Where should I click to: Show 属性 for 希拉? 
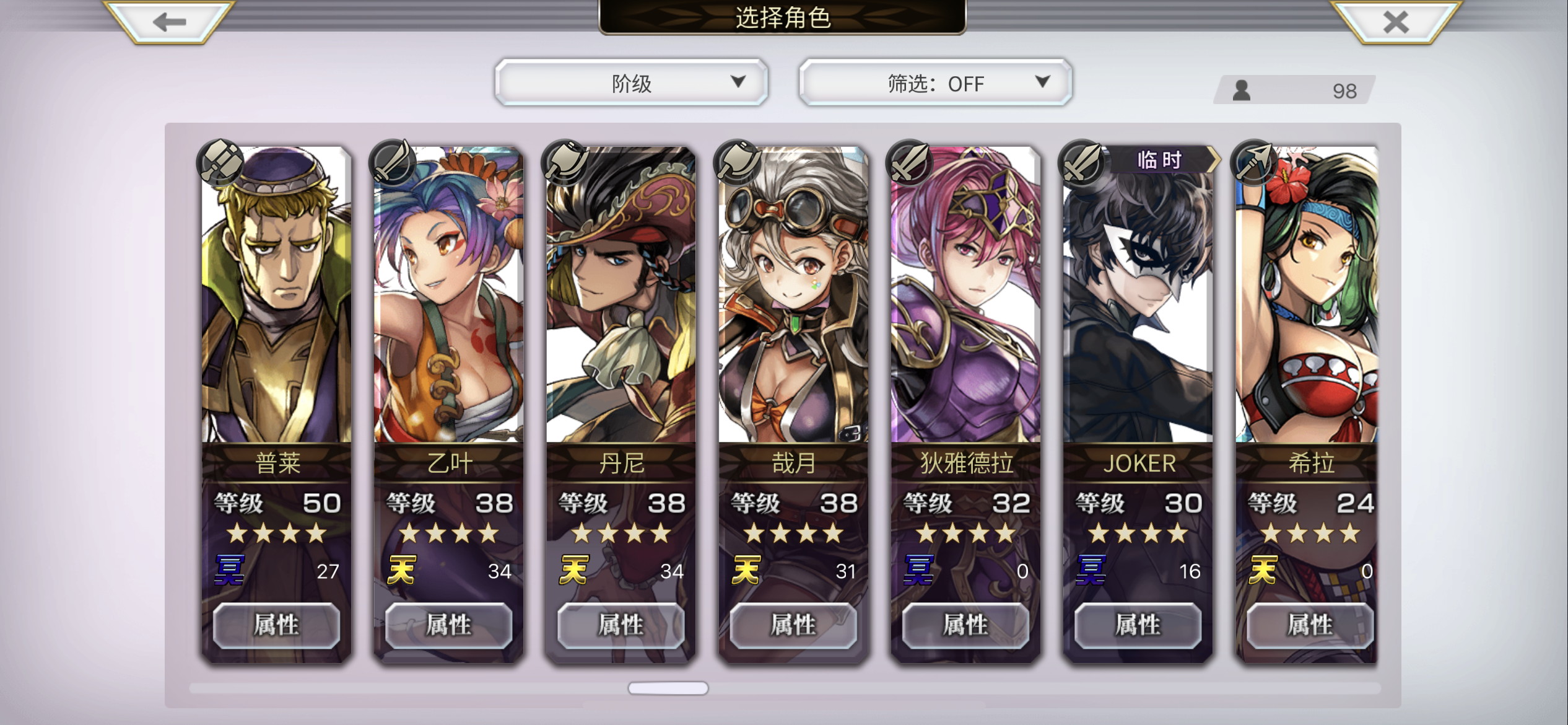(x=1310, y=625)
